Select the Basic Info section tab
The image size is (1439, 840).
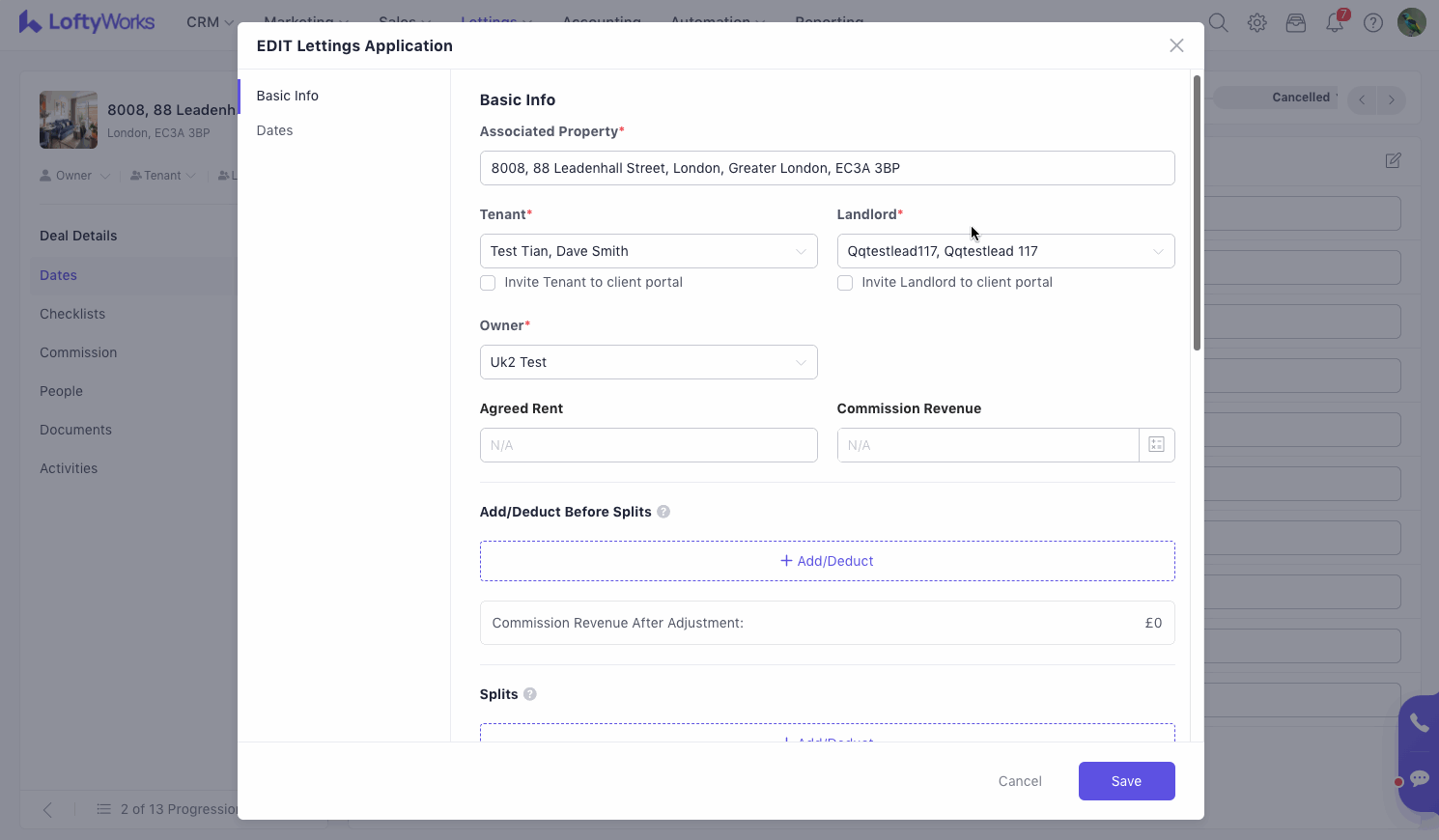click(287, 96)
